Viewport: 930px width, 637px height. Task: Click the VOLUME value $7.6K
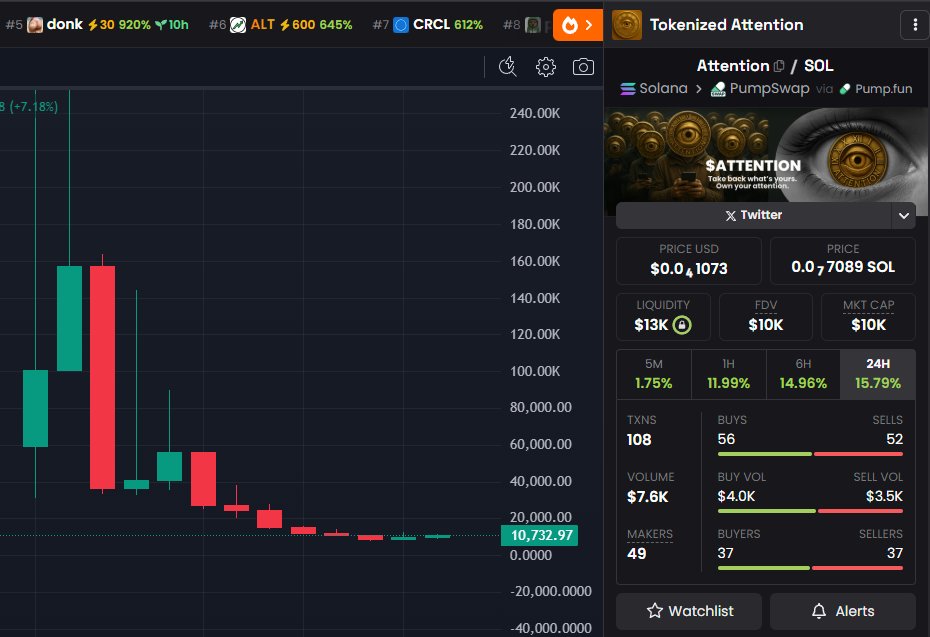648,497
